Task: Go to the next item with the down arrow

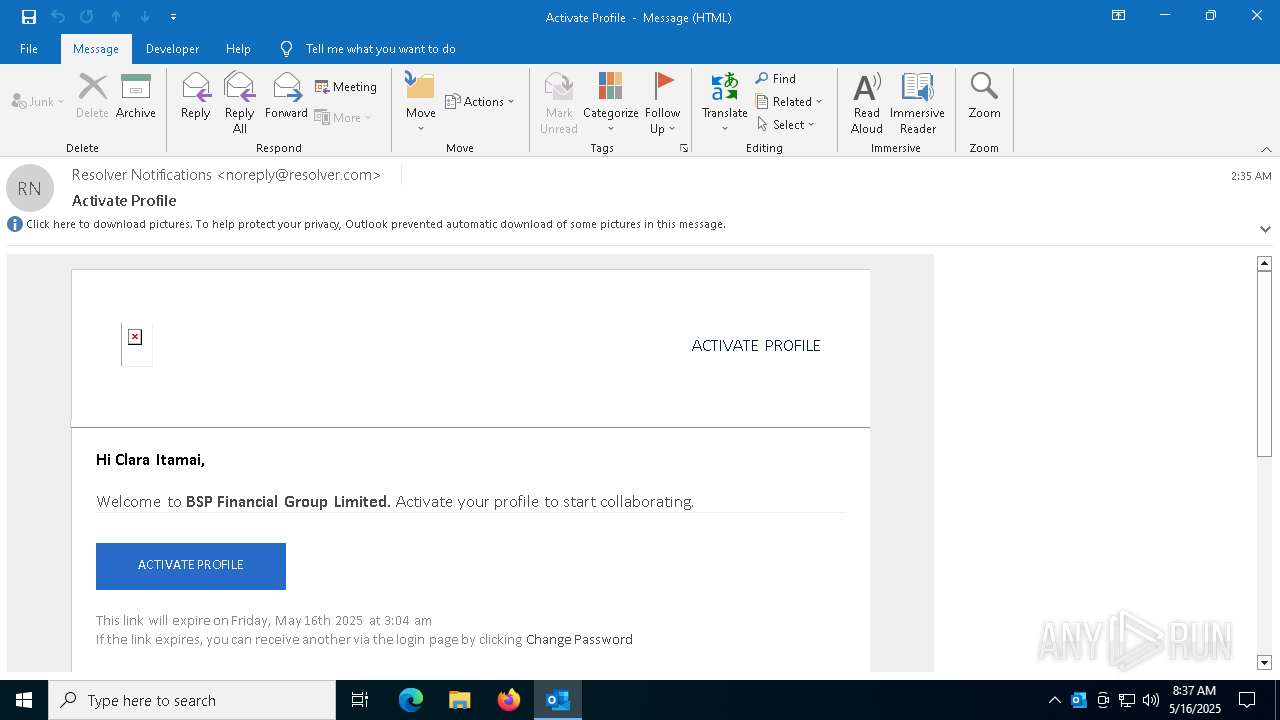Action: click(x=145, y=17)
